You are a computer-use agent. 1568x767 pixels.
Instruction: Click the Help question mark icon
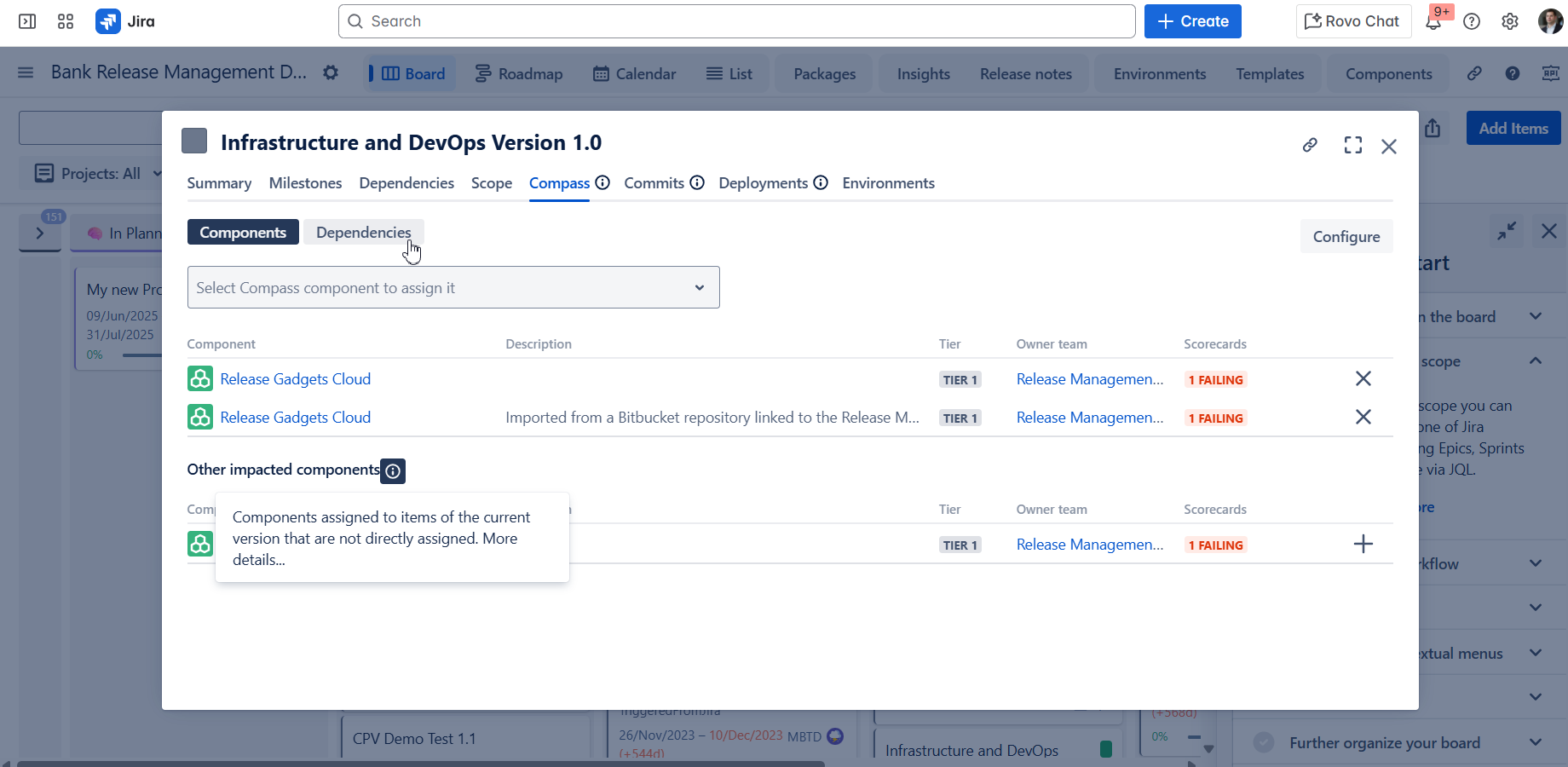1472,21
